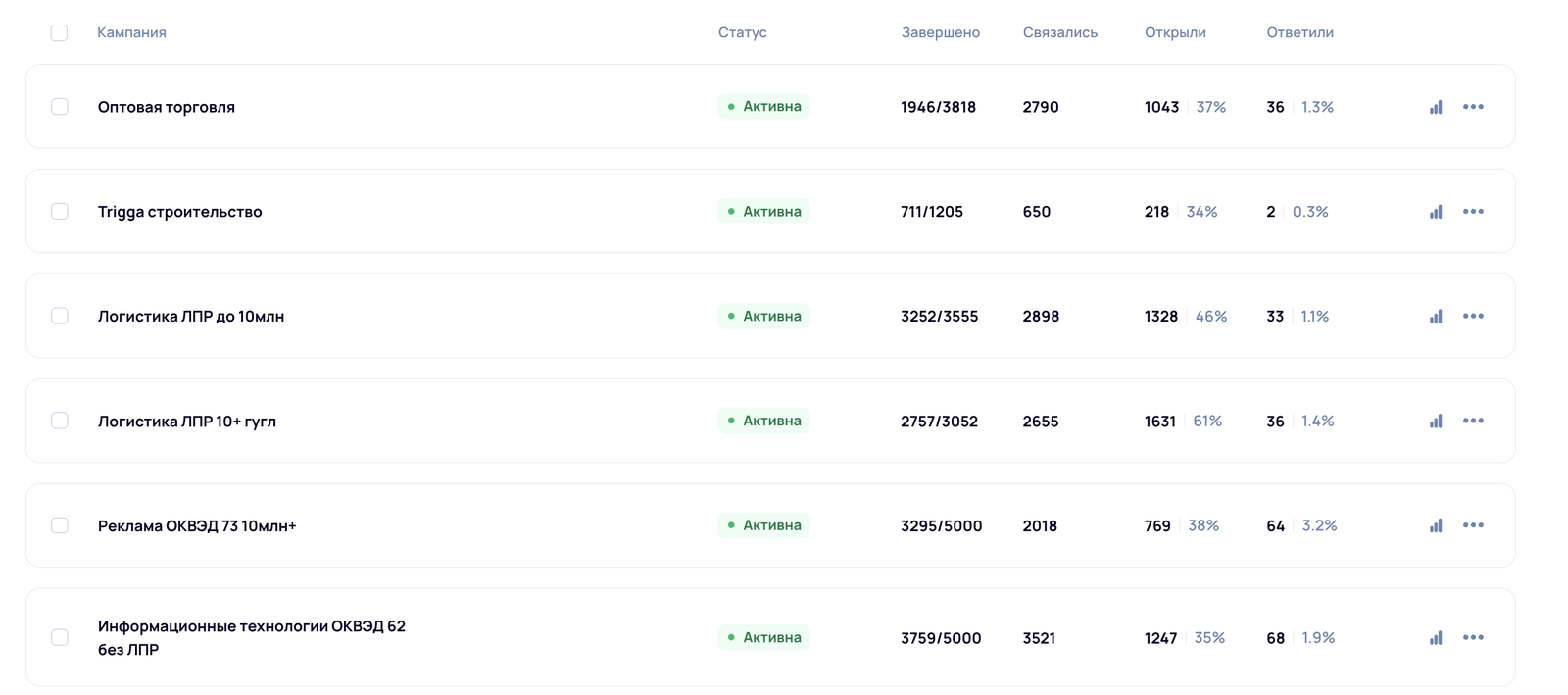Check the Оптовая торговля campaign checkbox
The width and height of the screenshot is (1568, 695).
60,107
